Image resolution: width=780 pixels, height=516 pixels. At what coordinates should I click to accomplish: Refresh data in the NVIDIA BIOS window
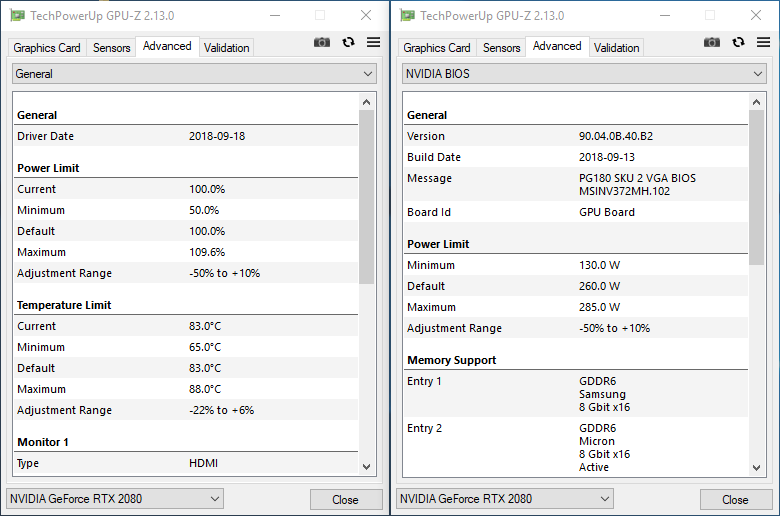738,42
